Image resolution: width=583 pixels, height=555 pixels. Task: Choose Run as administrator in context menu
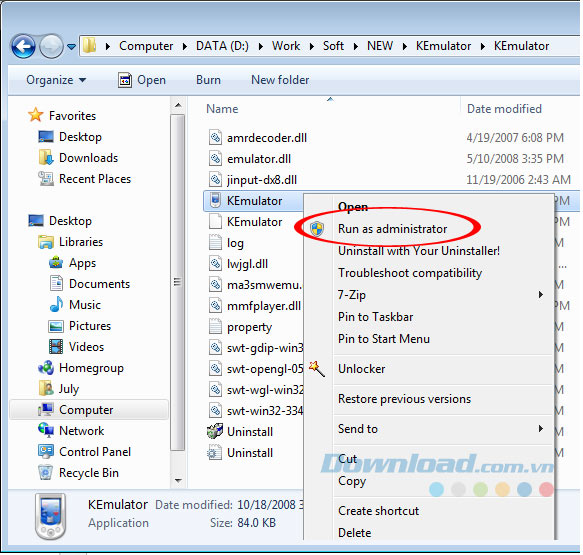[392, 229]
